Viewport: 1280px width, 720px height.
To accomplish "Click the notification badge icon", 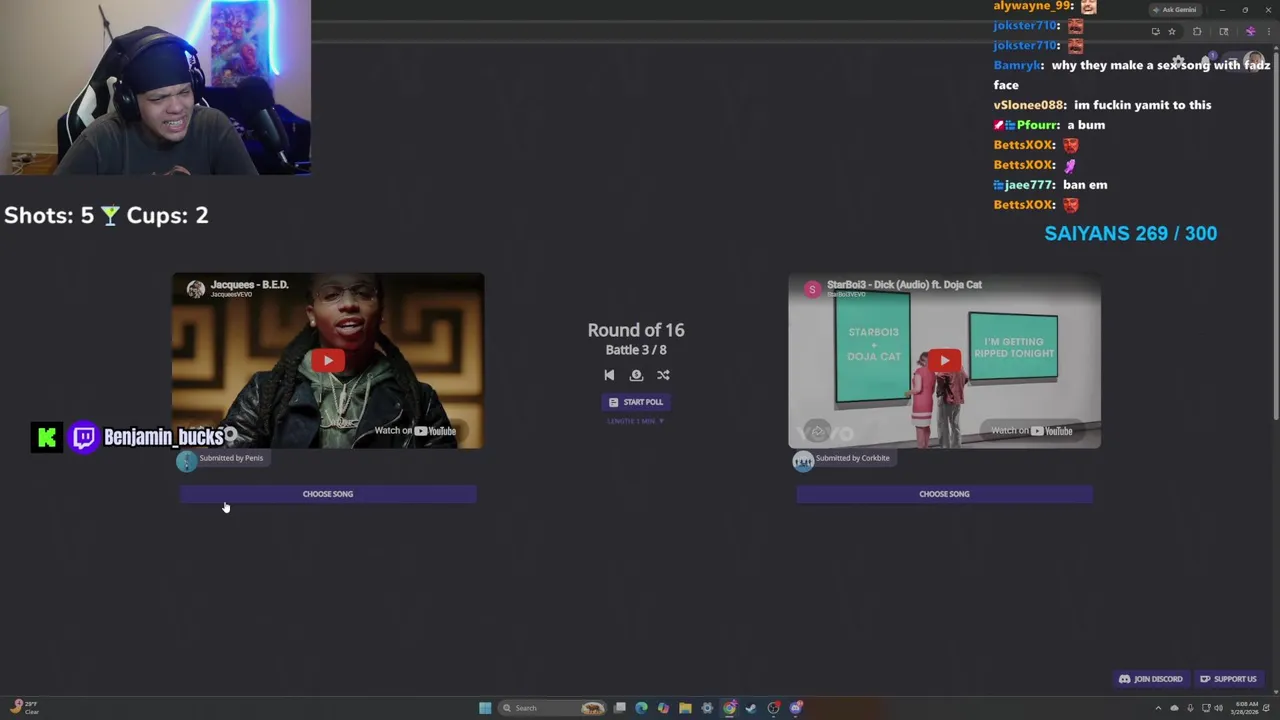I will click(1212, 54).
